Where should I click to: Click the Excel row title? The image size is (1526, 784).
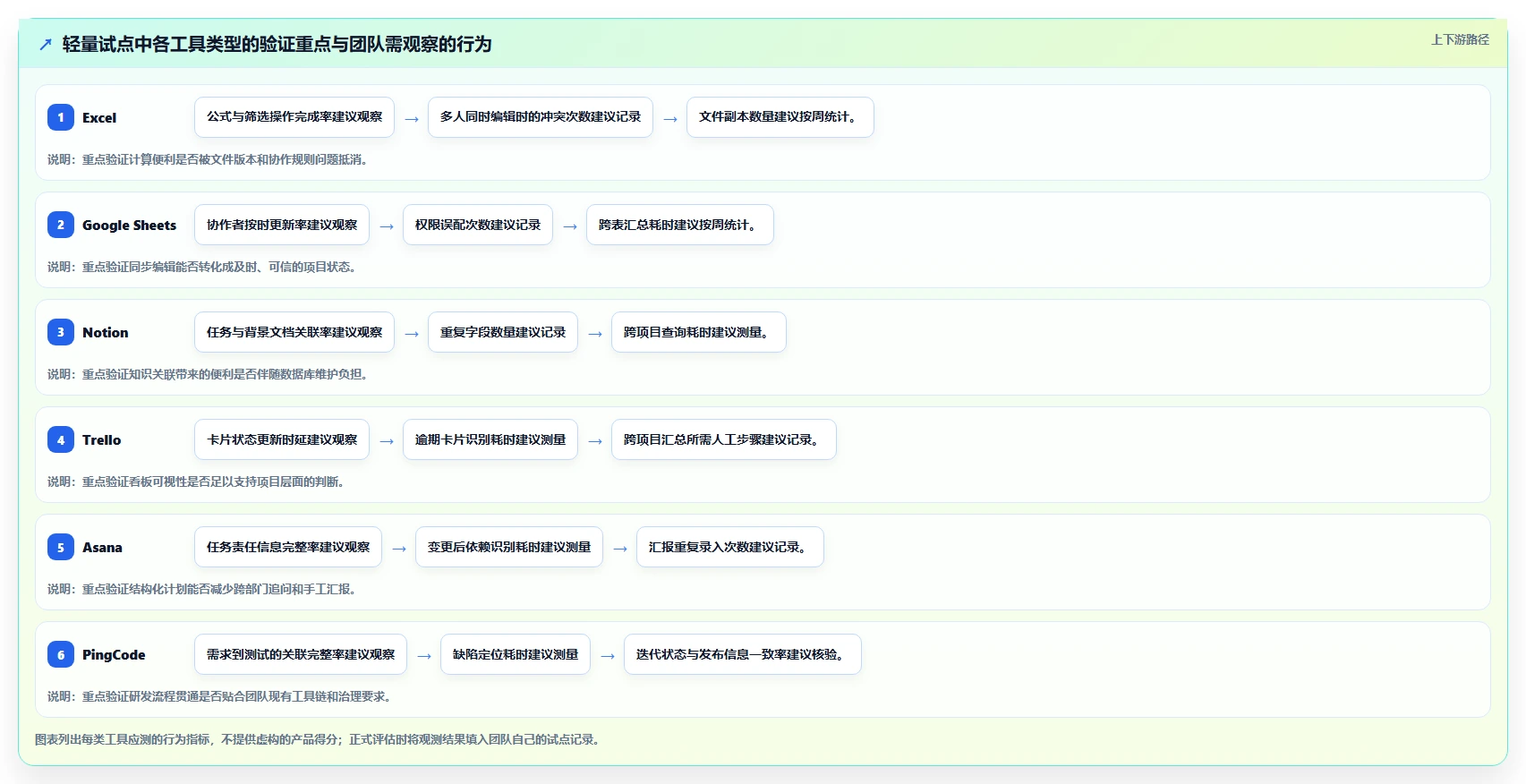pos(99,117)
